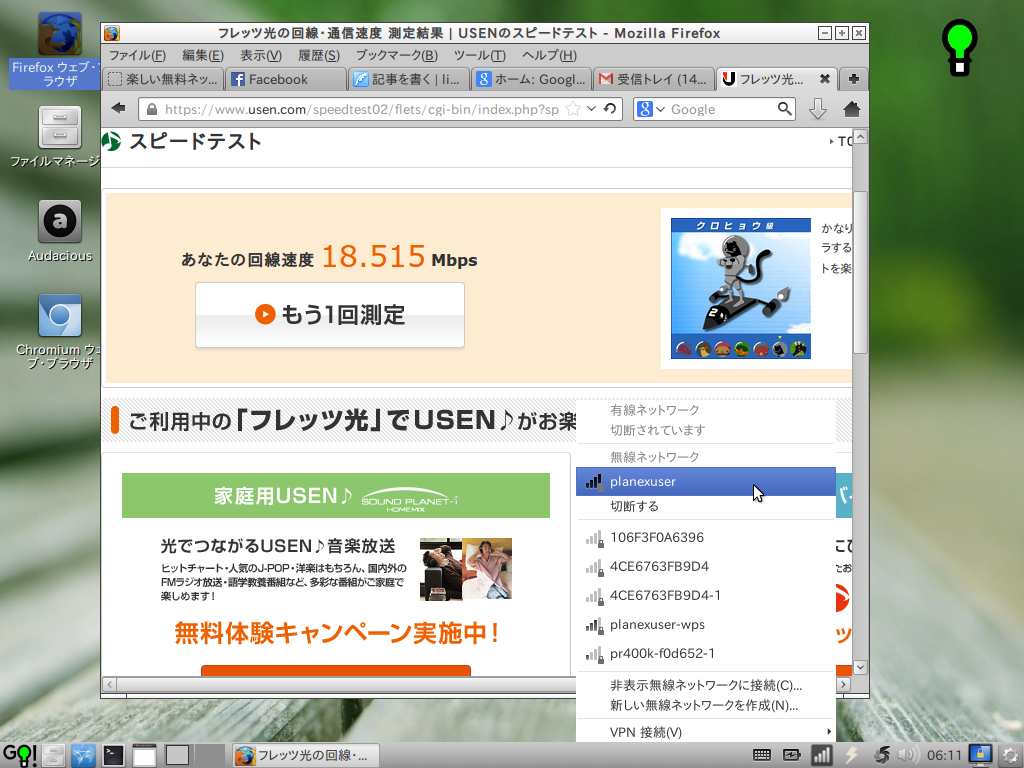
Task: Select network planexuser-wps
Action: coord(706,624)
